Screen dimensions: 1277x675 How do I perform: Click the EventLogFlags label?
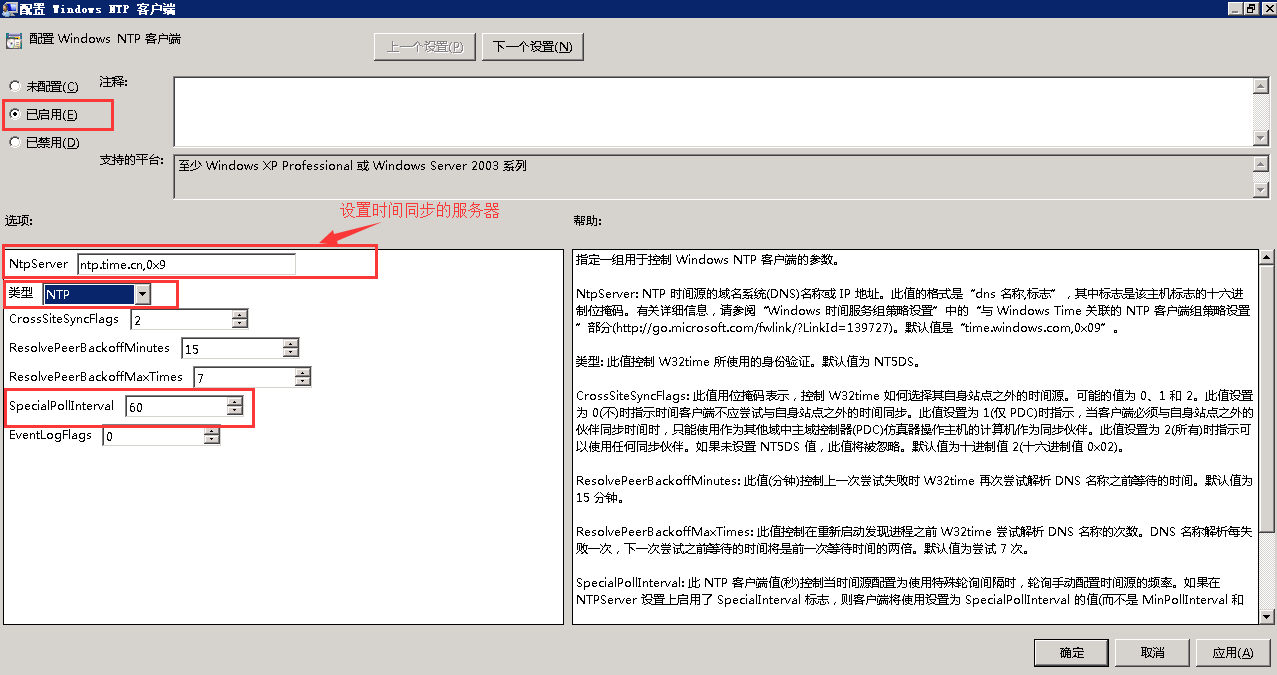(50, 435)
